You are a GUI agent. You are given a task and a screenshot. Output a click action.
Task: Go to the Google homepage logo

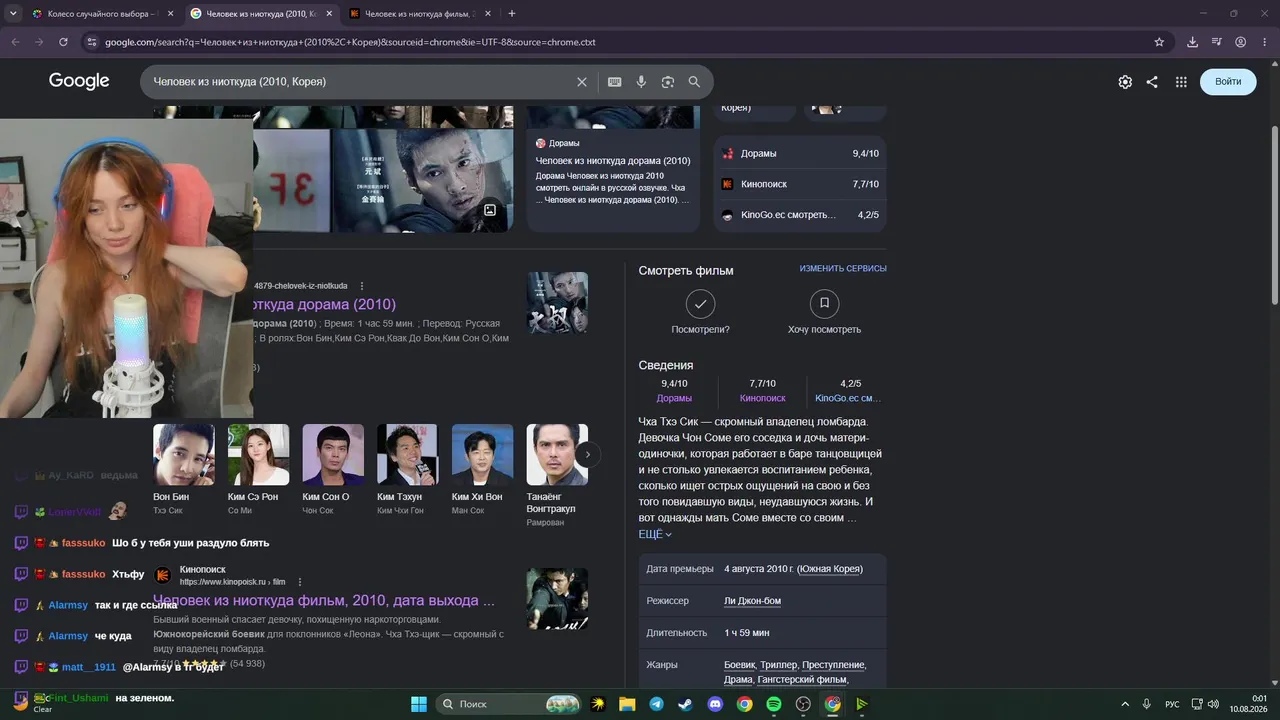tap(79, 81)
